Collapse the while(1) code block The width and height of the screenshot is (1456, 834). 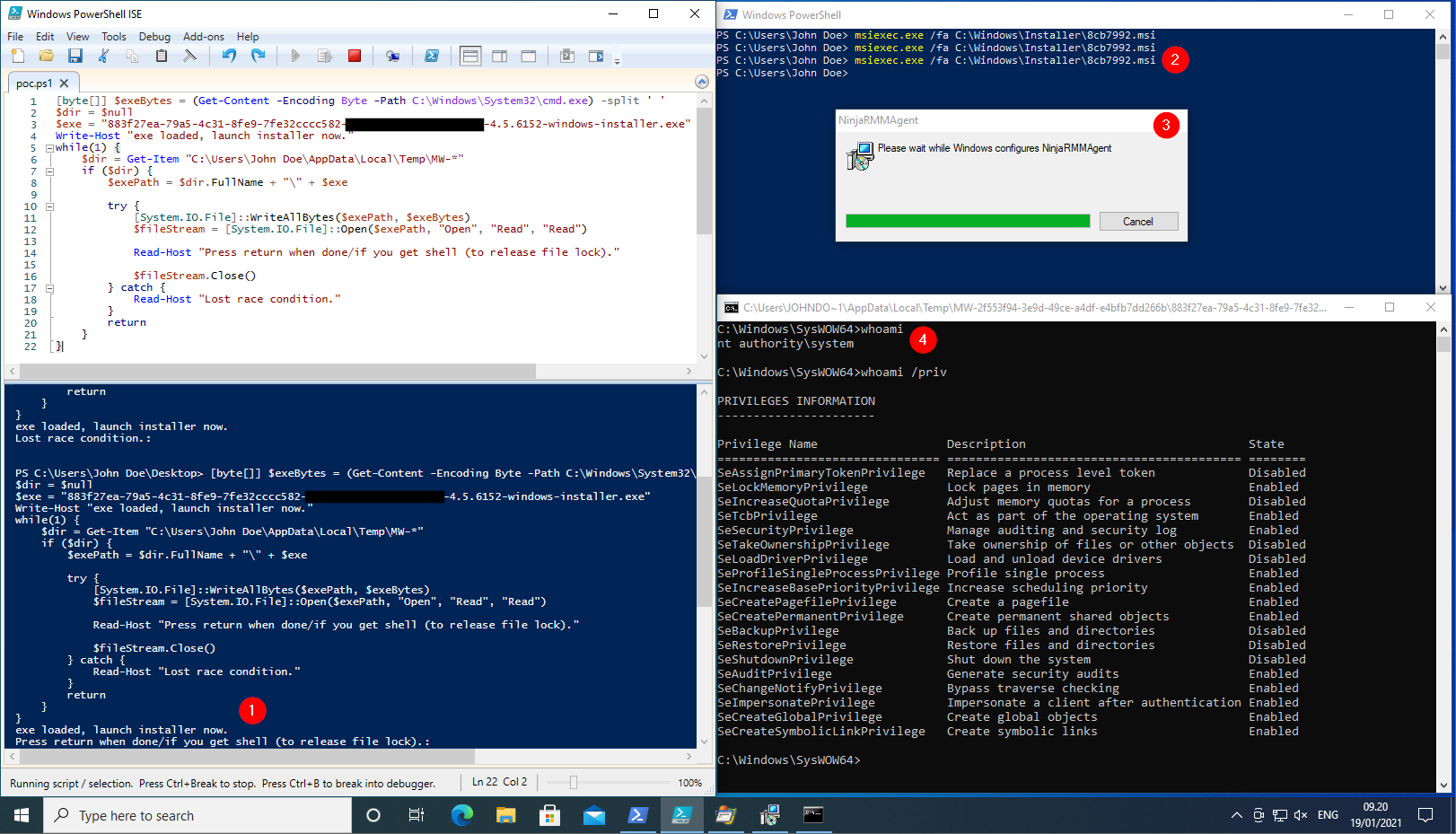click(x=50, y=147)
